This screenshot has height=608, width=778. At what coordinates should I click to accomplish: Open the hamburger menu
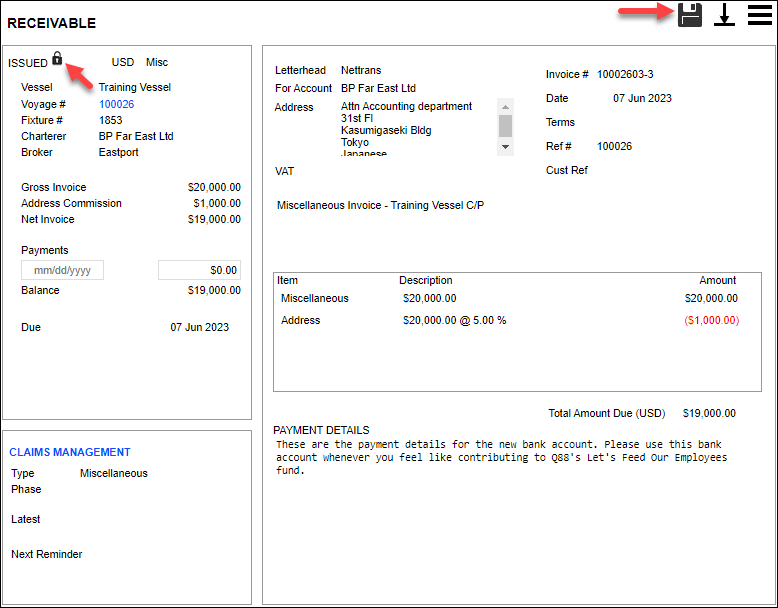[760, 15]
